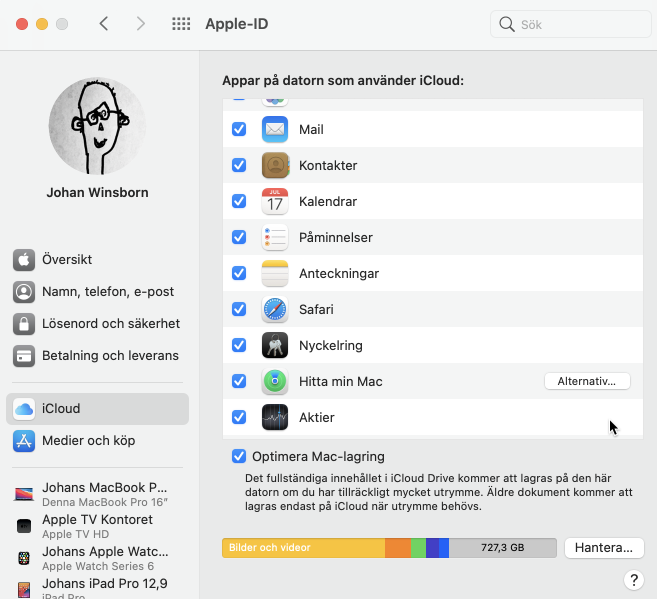The width and height of the screenshot is (657, 599).
Task: Open Medier och köp section
Action: [97, 441]
